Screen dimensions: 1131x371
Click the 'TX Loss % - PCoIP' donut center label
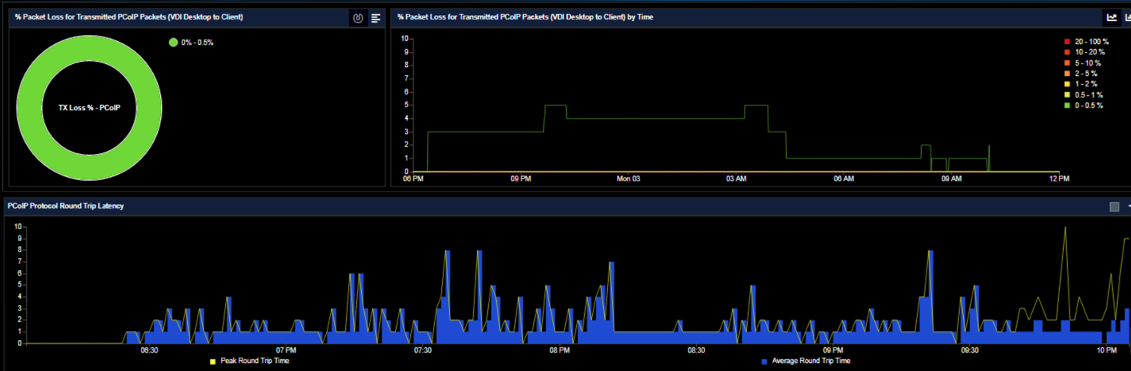tap(89, 108)
